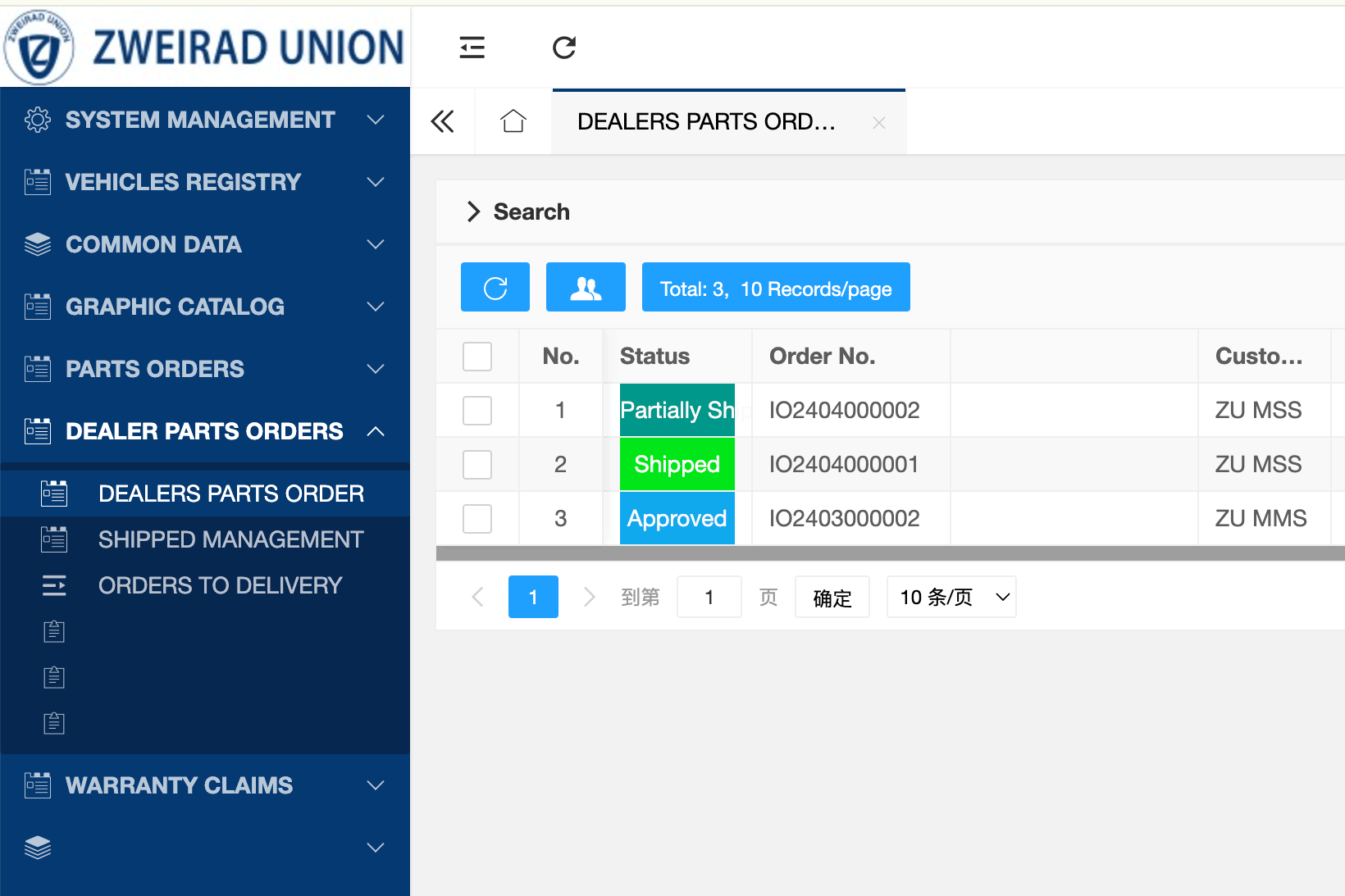The width and height of the screenshot is (1345, 896).
Task: Close the Dealers Parts Ord... tab
Action: (x=879, y=123)
